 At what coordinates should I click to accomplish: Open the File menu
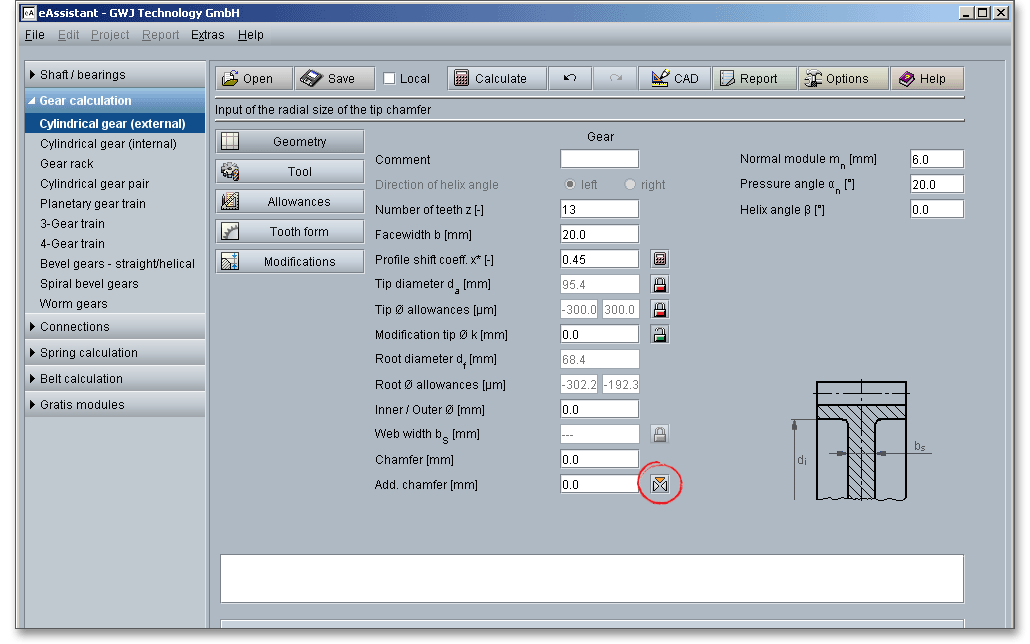coord(34,35)
